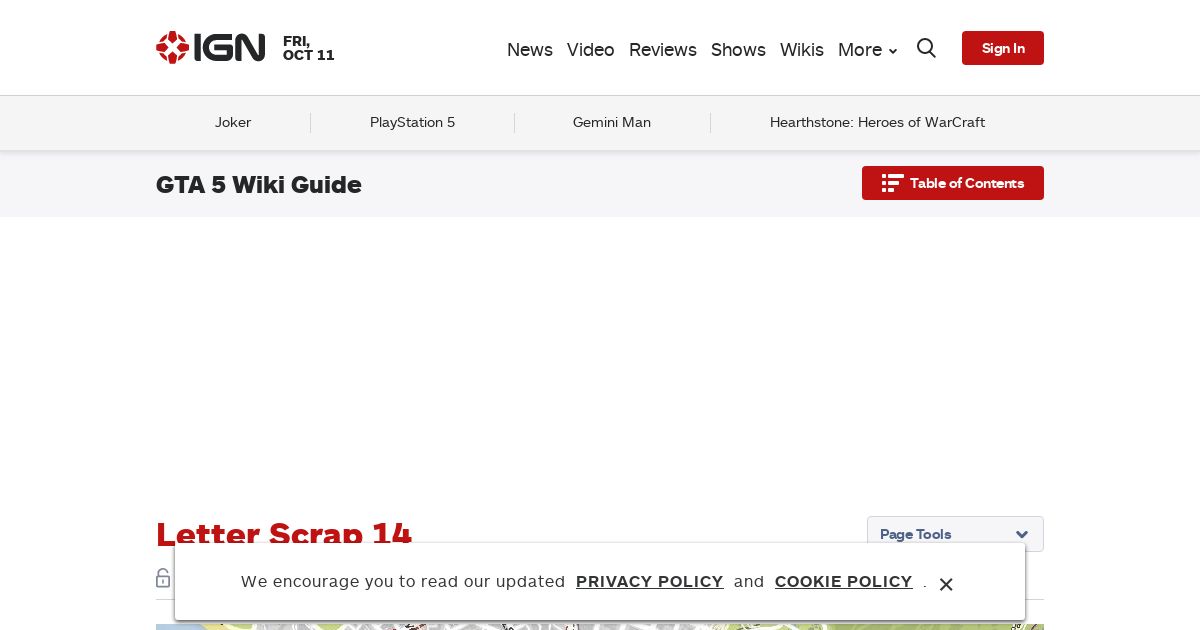Expand the Page Tools dropdown

point(955,534)
